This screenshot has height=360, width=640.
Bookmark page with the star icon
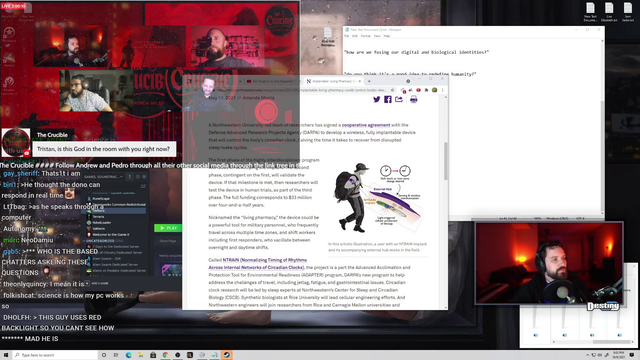pyautogui.click(x=392, y=90)
